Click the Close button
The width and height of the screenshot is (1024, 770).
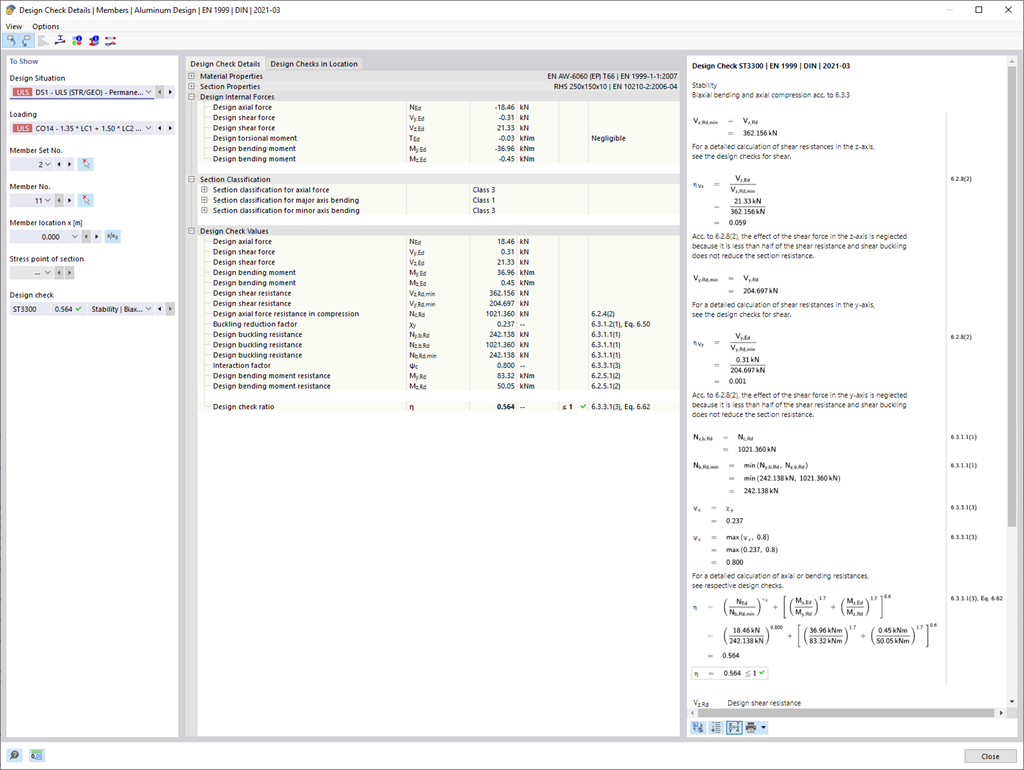pos(989,756)
